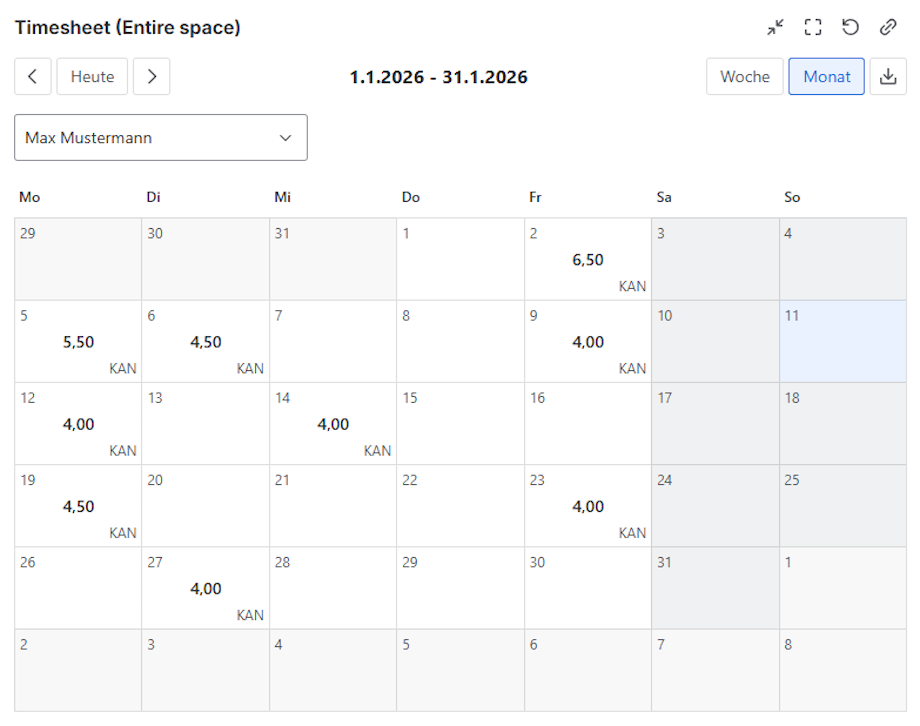Click the KAN label on January 27

pos(250,615)
